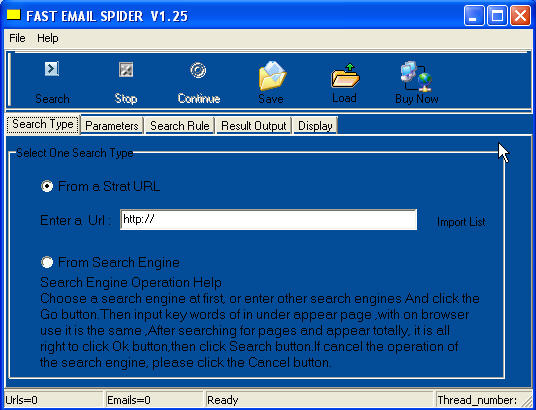Click the Buy Now network icon
Screen dimensions: 536x410
click(x=416, y=77)
